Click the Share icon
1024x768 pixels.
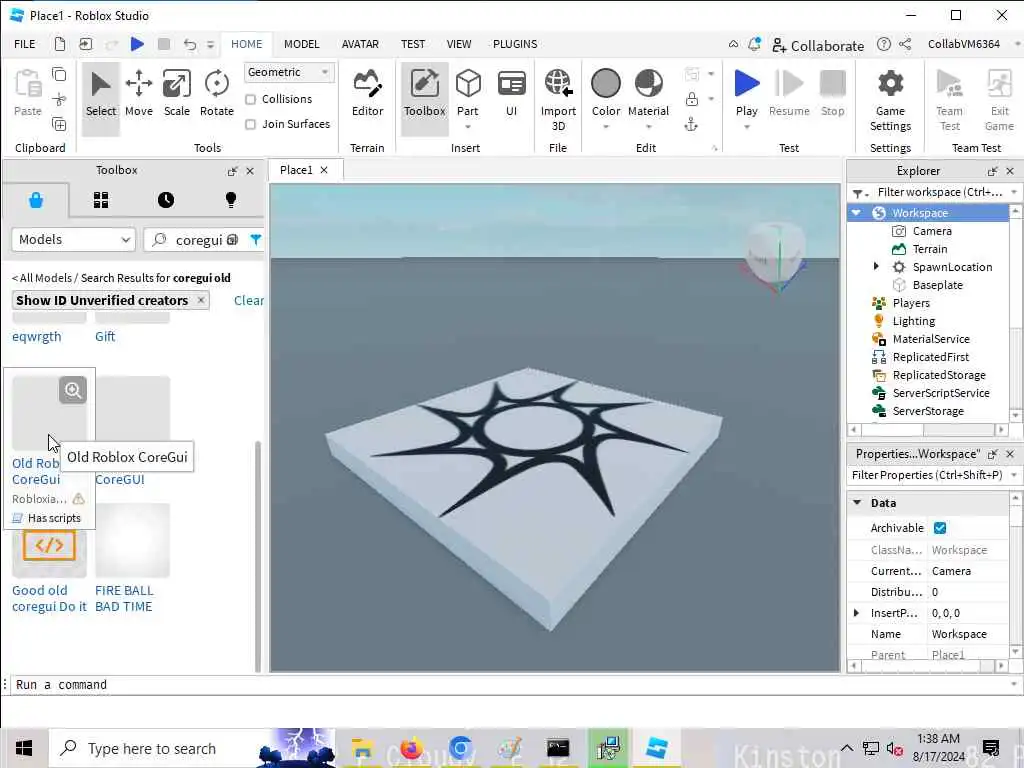click(x=905, y=44)
